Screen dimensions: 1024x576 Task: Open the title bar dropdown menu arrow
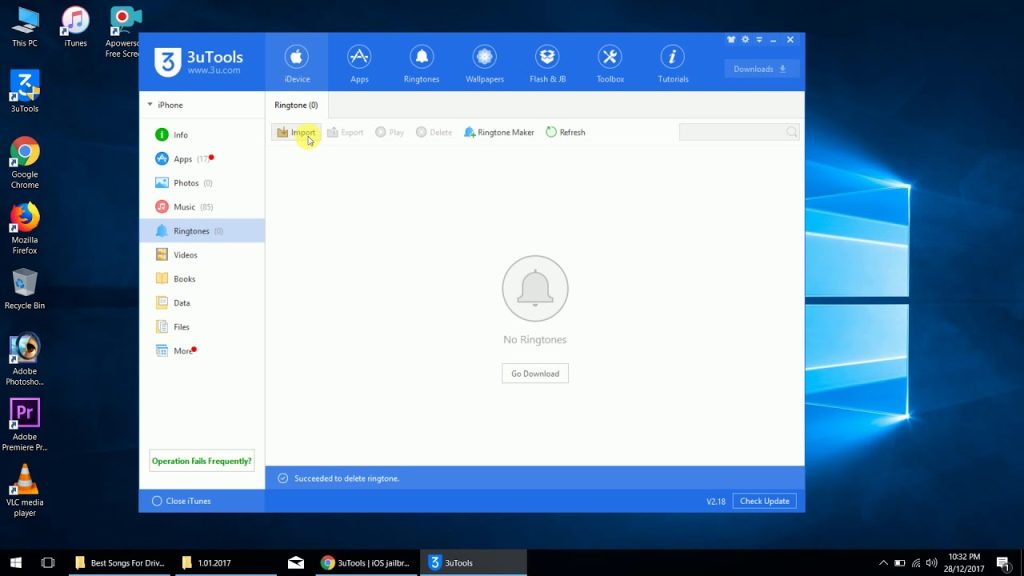click(759, 40)
